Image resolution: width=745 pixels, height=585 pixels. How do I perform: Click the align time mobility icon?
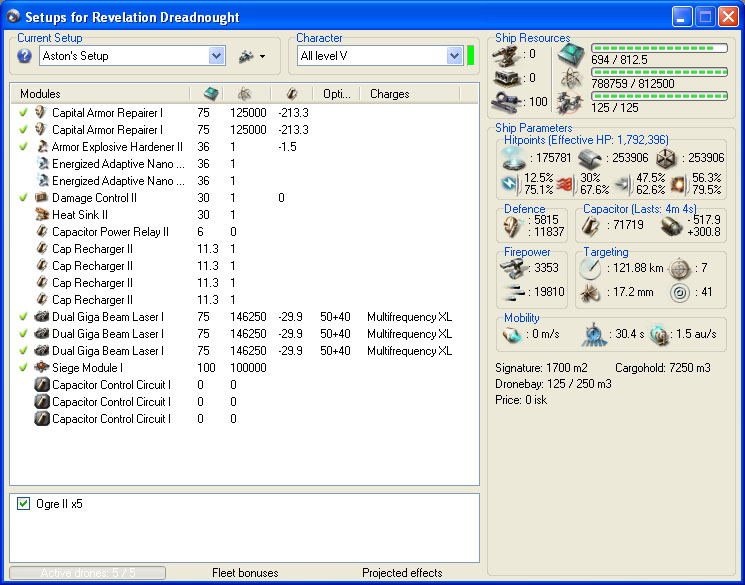594,335
